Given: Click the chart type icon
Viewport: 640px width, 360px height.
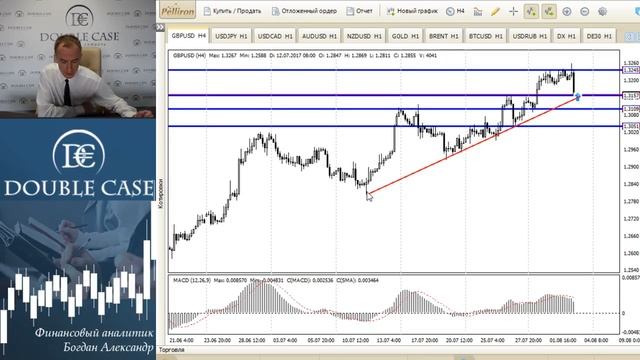Looking at the screenshot, I should click(x=478, y=11).
